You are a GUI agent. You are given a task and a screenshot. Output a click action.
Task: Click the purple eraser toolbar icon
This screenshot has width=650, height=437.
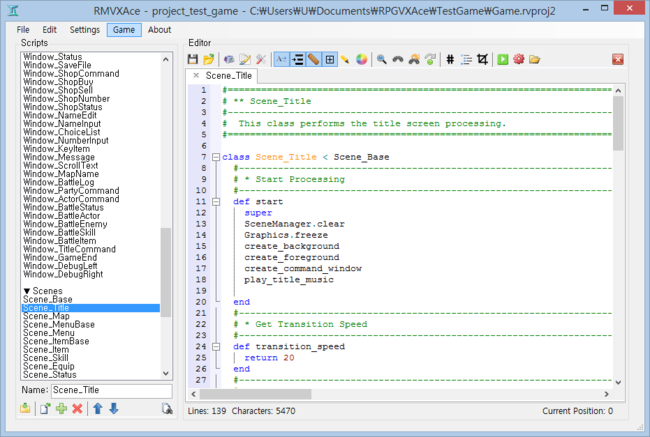click(x=229, y=59)
